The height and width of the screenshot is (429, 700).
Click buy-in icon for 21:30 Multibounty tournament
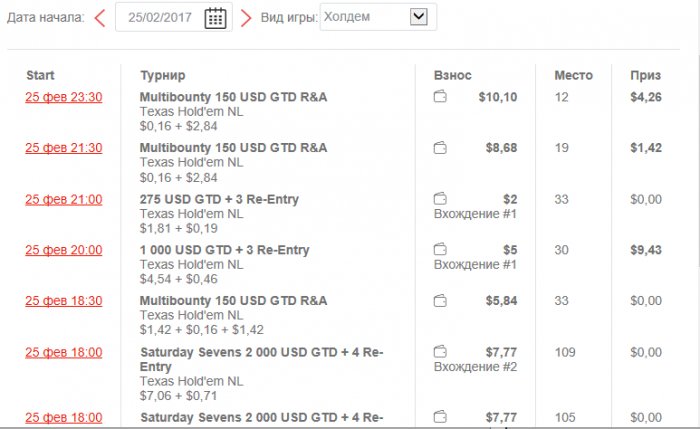440,148
